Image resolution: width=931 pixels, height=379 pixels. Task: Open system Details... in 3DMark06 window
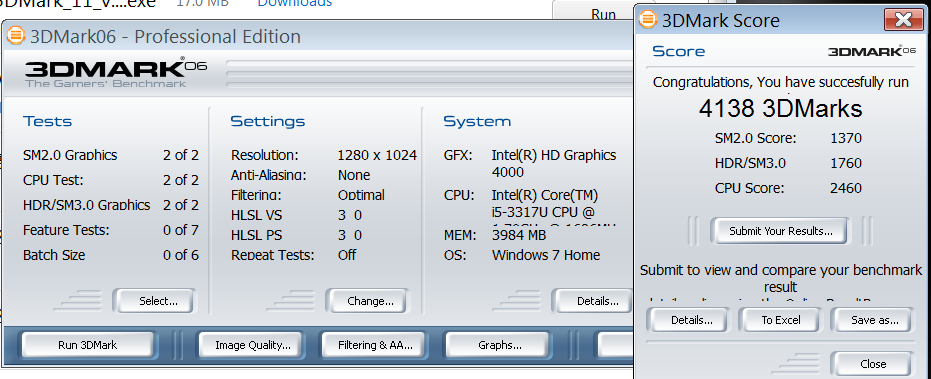pyautogui.click(x=593, y=301)
